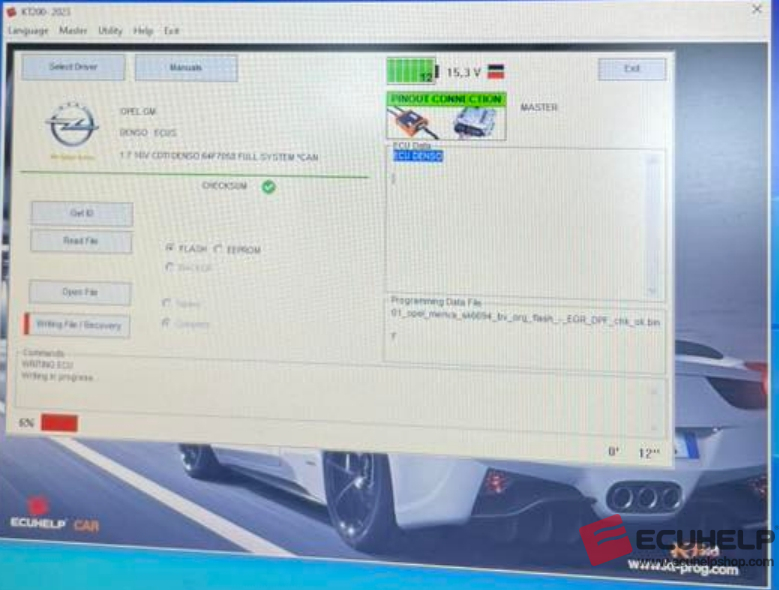Click the Writing in progress status text
Image resolution: width=779 pixels, height=590 pixels.
tap(57, 377)
